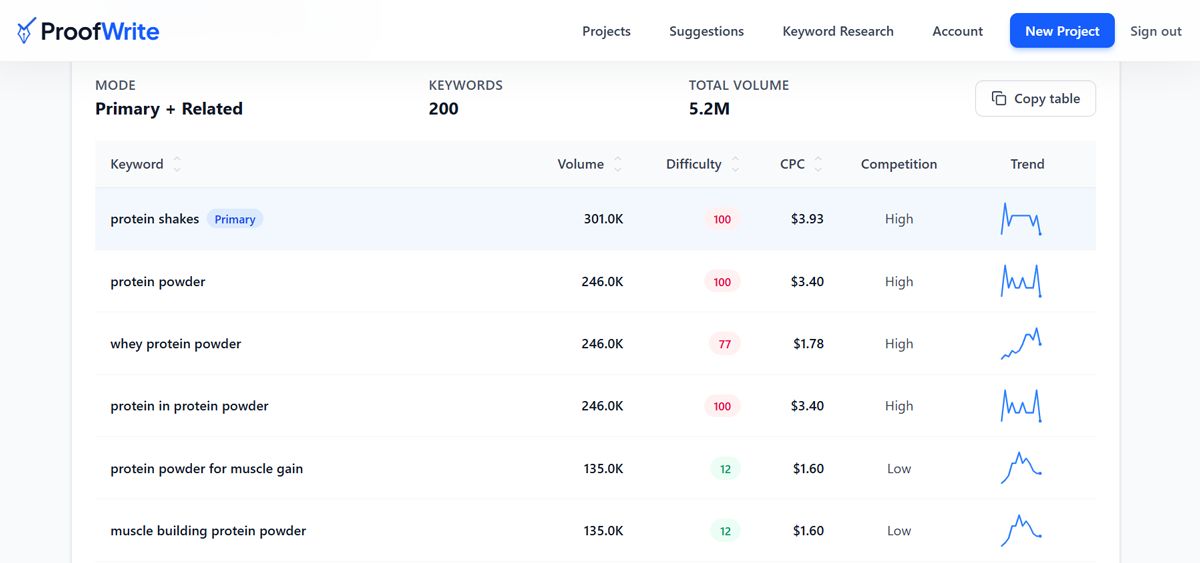Sort by Keyword column arrows

[x=177, y=164]
